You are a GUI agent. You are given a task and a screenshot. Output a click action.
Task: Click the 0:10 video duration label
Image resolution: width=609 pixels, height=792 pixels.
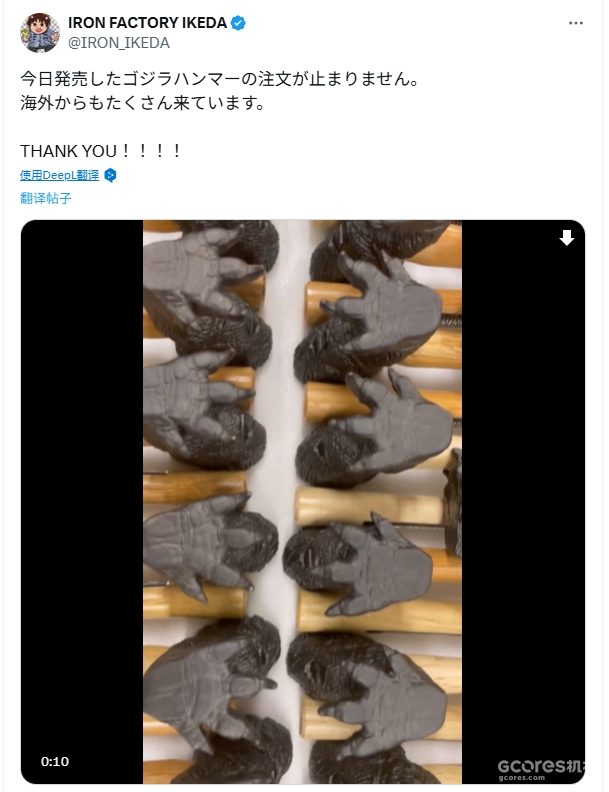[x=55, y=761]
